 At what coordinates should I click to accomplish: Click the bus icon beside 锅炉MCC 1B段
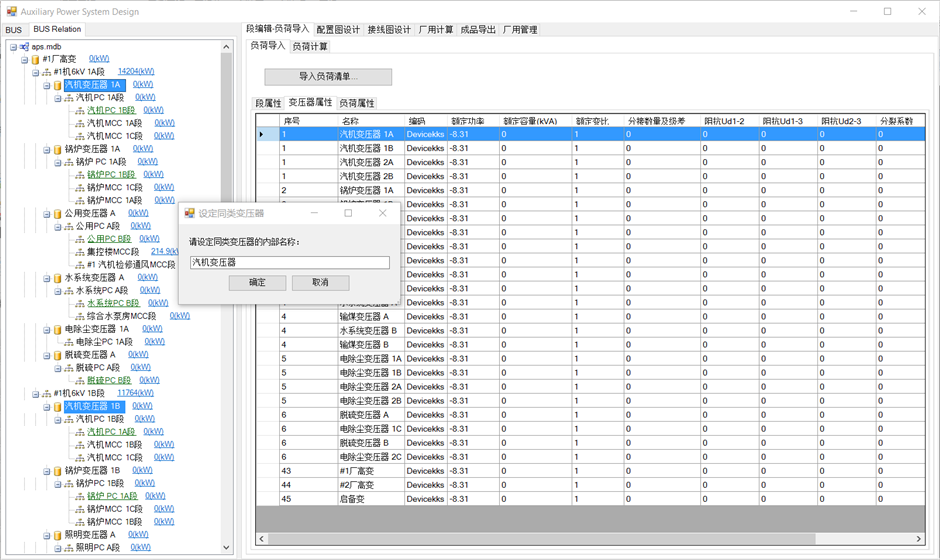pos(80,522)
